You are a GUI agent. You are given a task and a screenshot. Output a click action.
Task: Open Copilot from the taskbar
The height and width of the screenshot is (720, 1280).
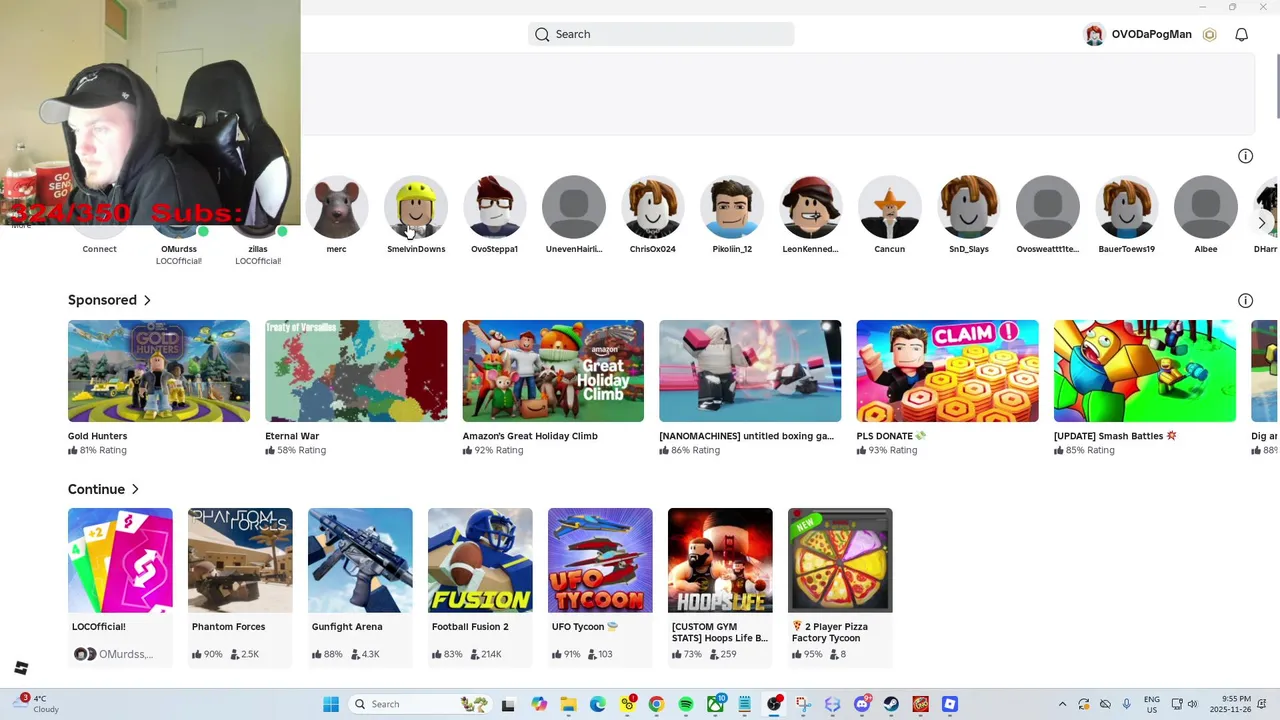click(539, 704)
